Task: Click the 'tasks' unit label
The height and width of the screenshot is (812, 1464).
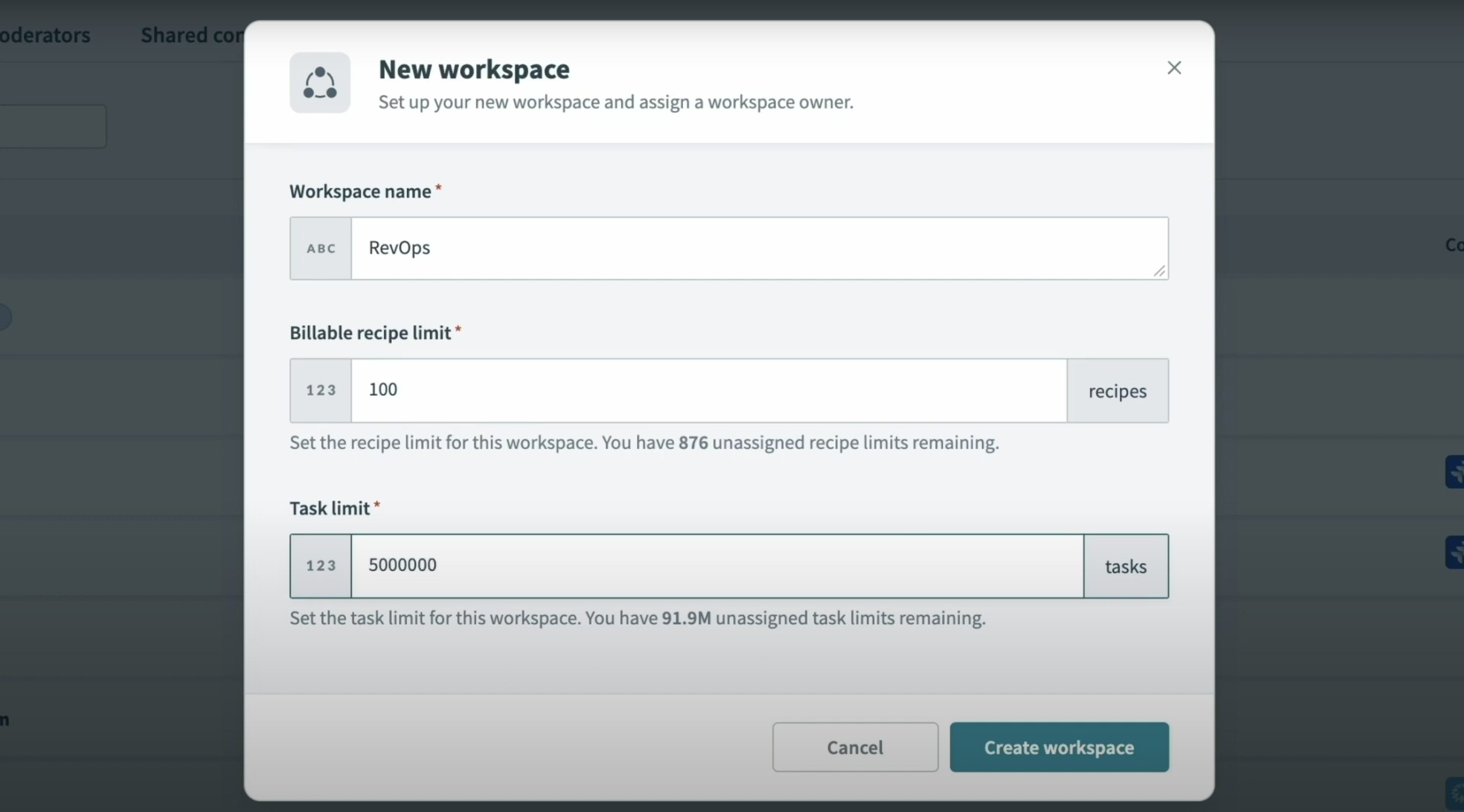Action: tap(1125, 567)
